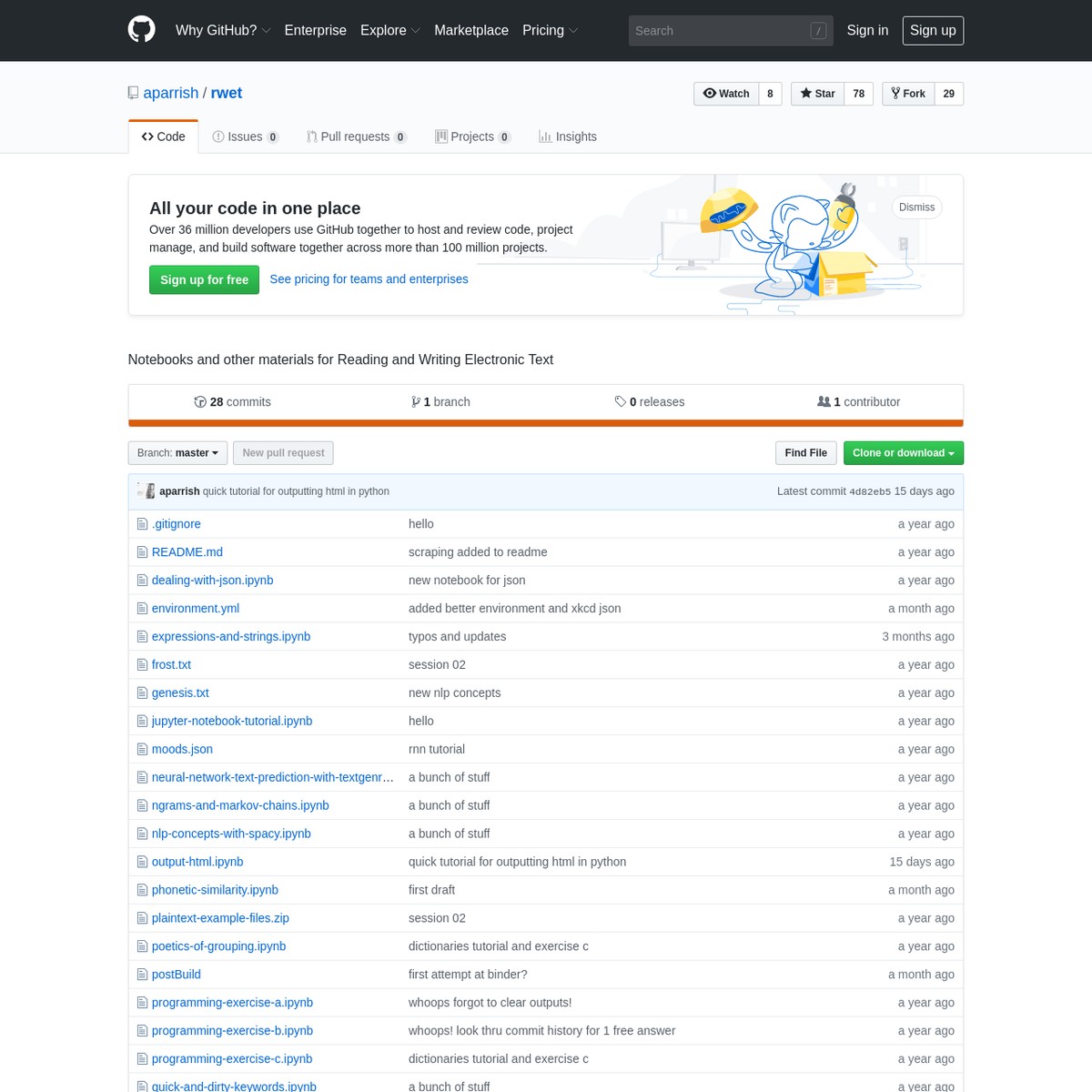Open programming-exercise-a.ipynb file
Viewport: 1092px width, 1092px height.
(232, 1003)
